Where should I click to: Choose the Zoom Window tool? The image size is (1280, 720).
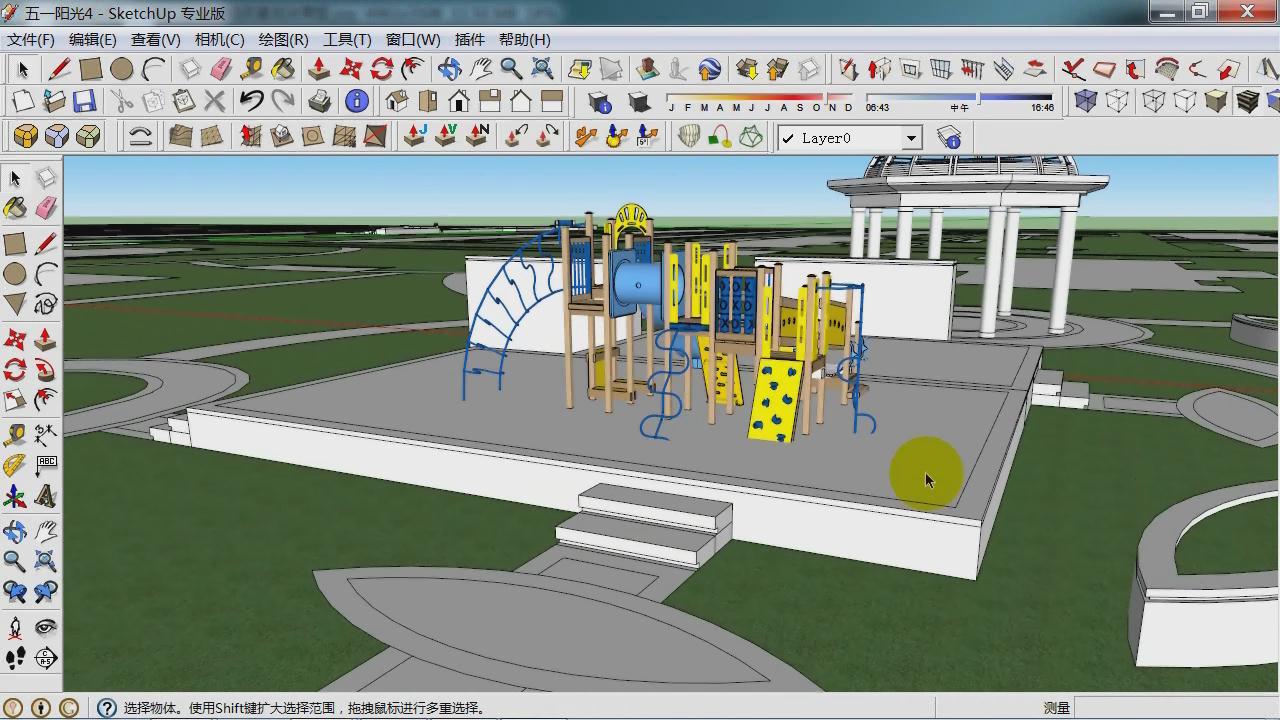click(45, 561)
